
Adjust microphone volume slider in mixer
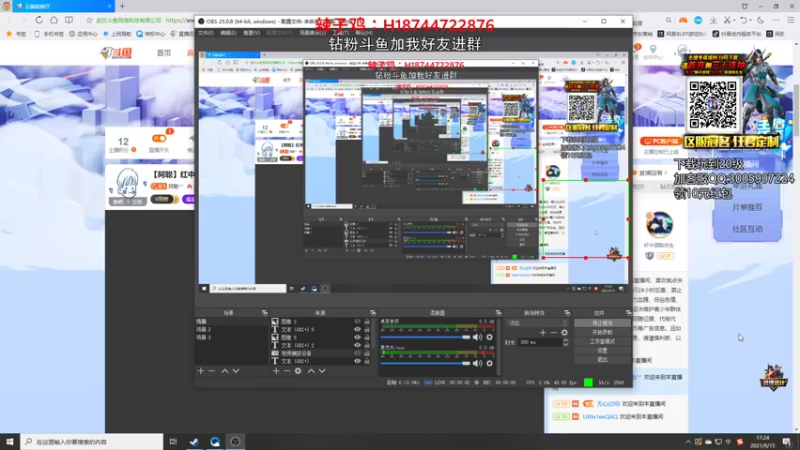426,363
